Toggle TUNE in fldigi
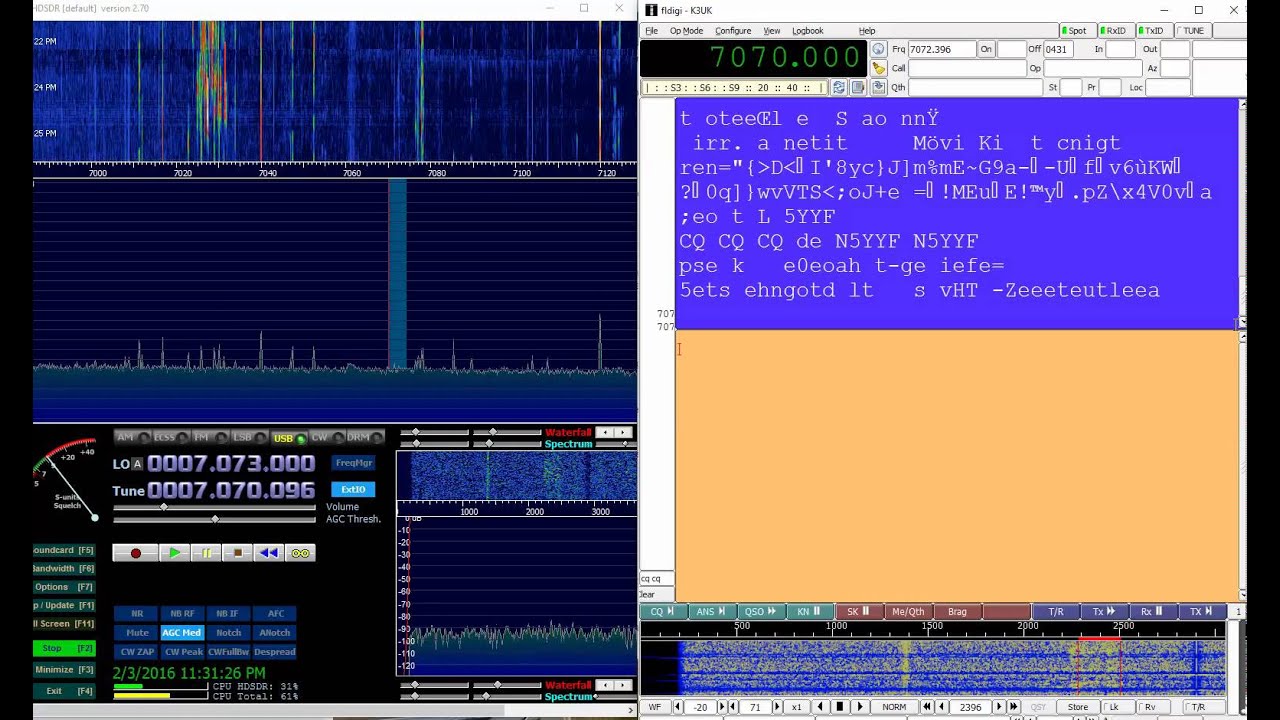 (x=1192, y=31)
